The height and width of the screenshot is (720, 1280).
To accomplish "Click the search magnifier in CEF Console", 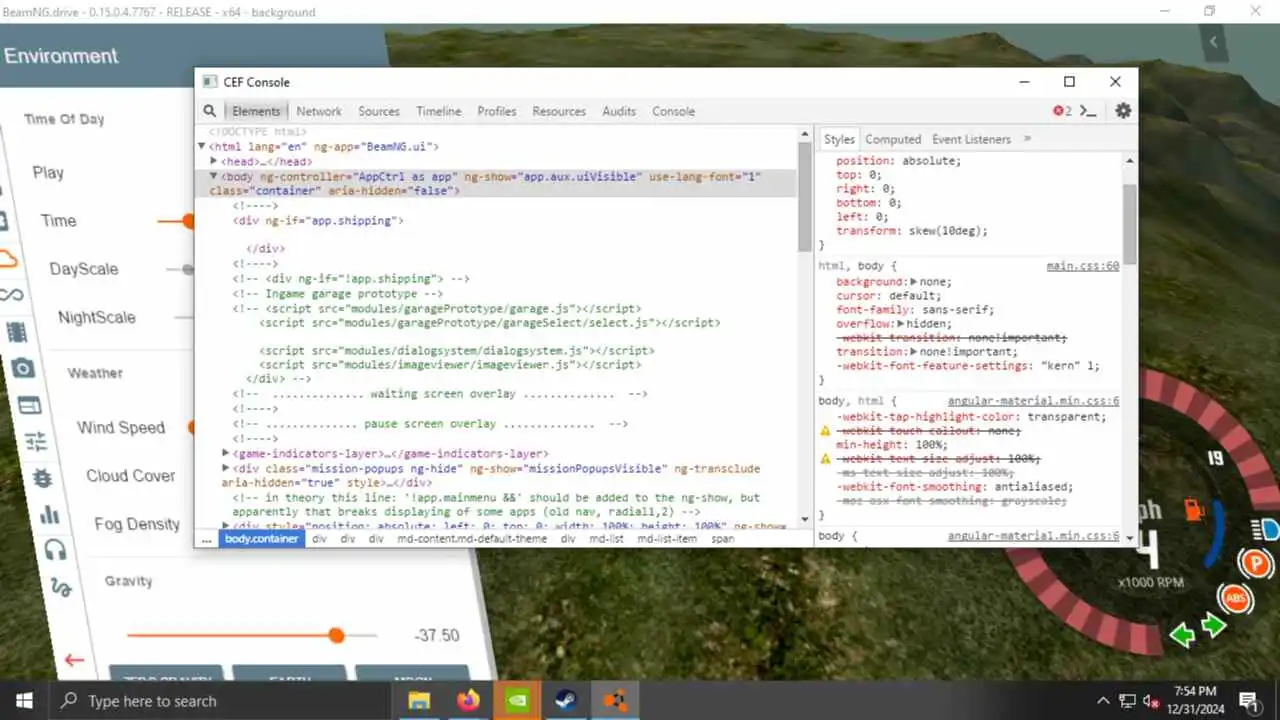I will click(210, 111).
